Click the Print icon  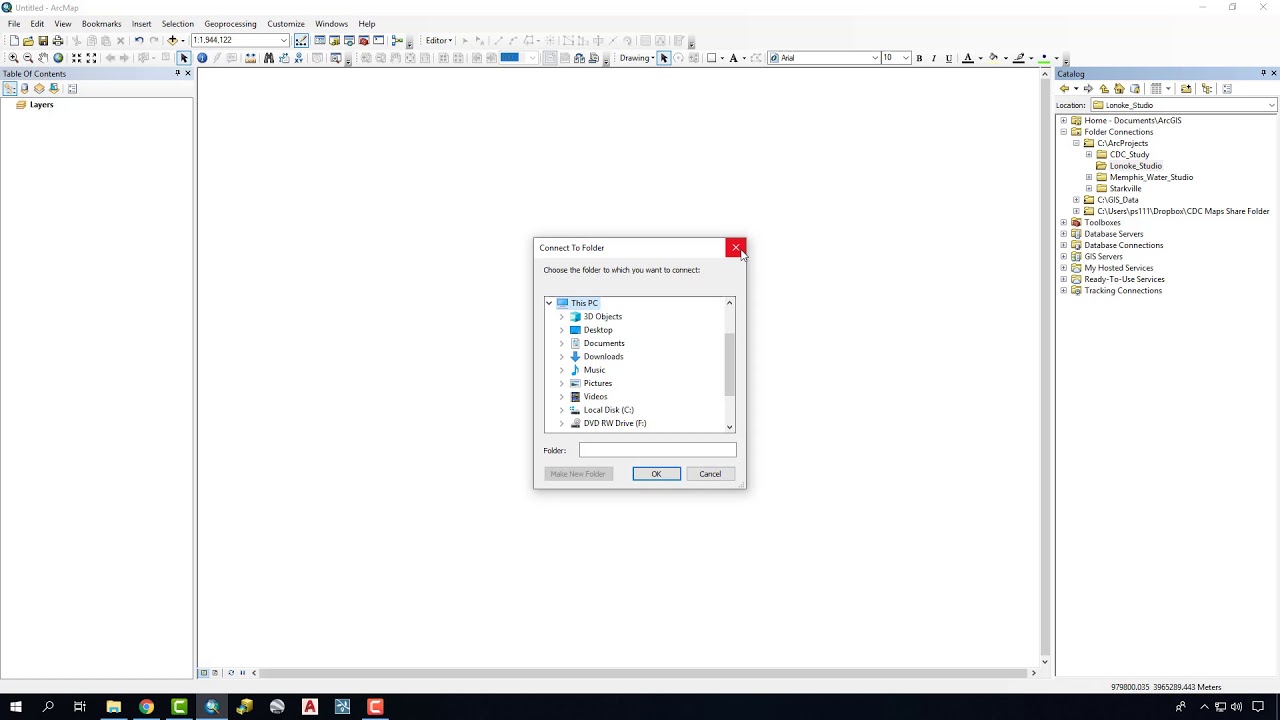[58, 40]
